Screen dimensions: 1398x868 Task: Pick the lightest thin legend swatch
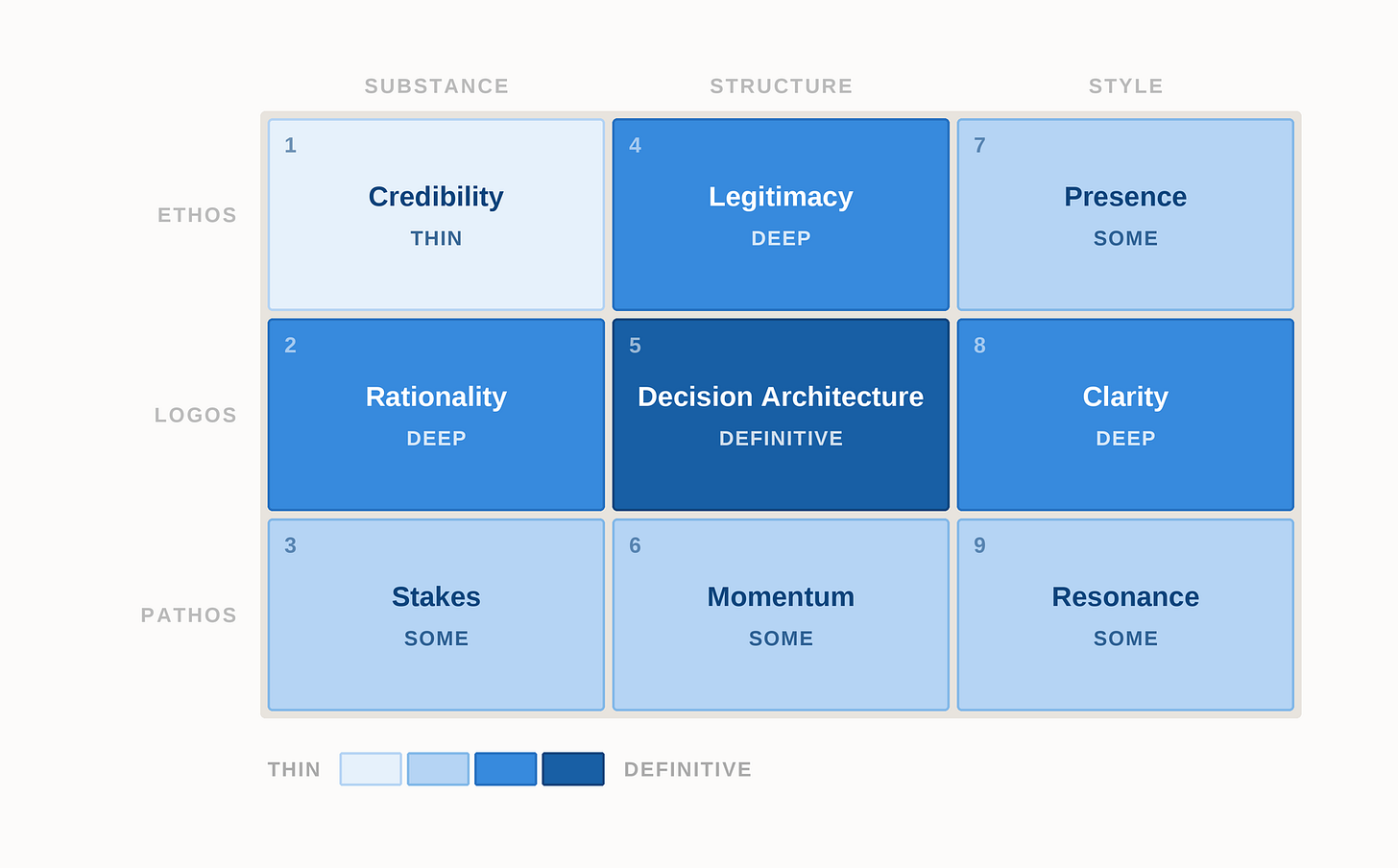371,769
